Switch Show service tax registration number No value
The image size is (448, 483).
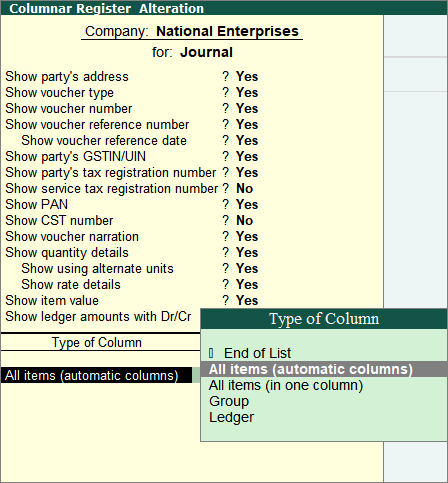point(245,189)
